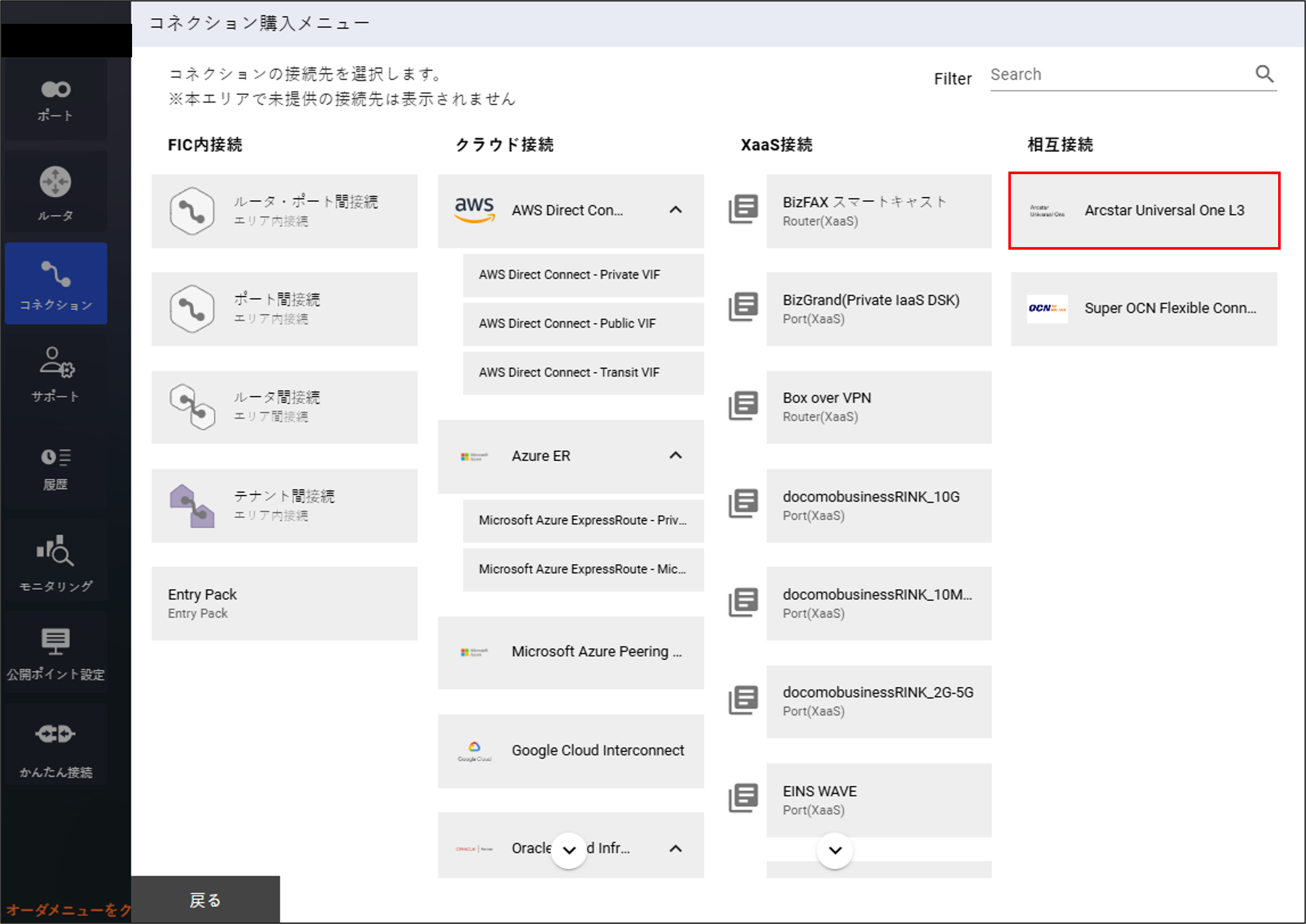Screen dimensions: 1306x924
Task: Click the Microsoft Azure Peering logo icon
Action: [474, 653]
